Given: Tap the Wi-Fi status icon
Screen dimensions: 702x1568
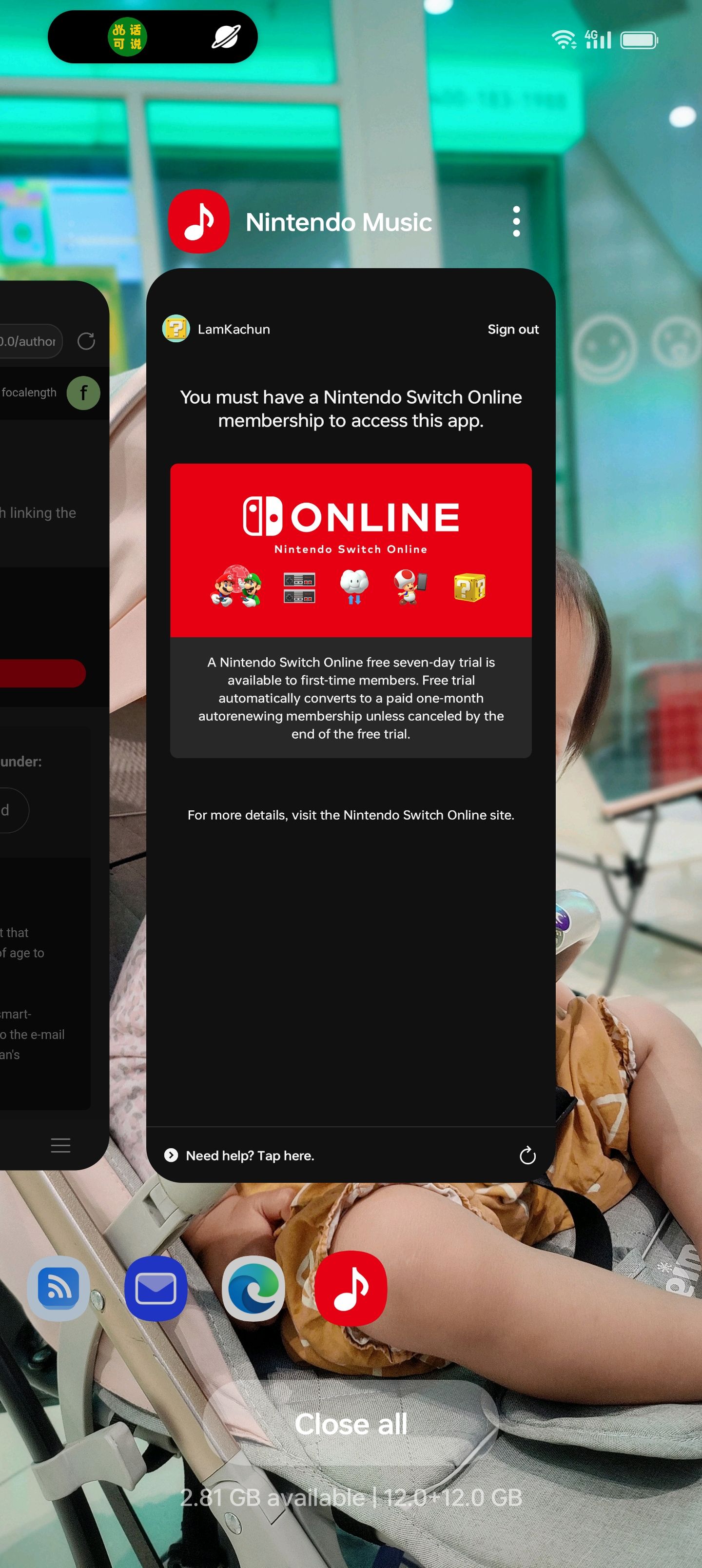Looking at the screenshot, I should point(564,39).
